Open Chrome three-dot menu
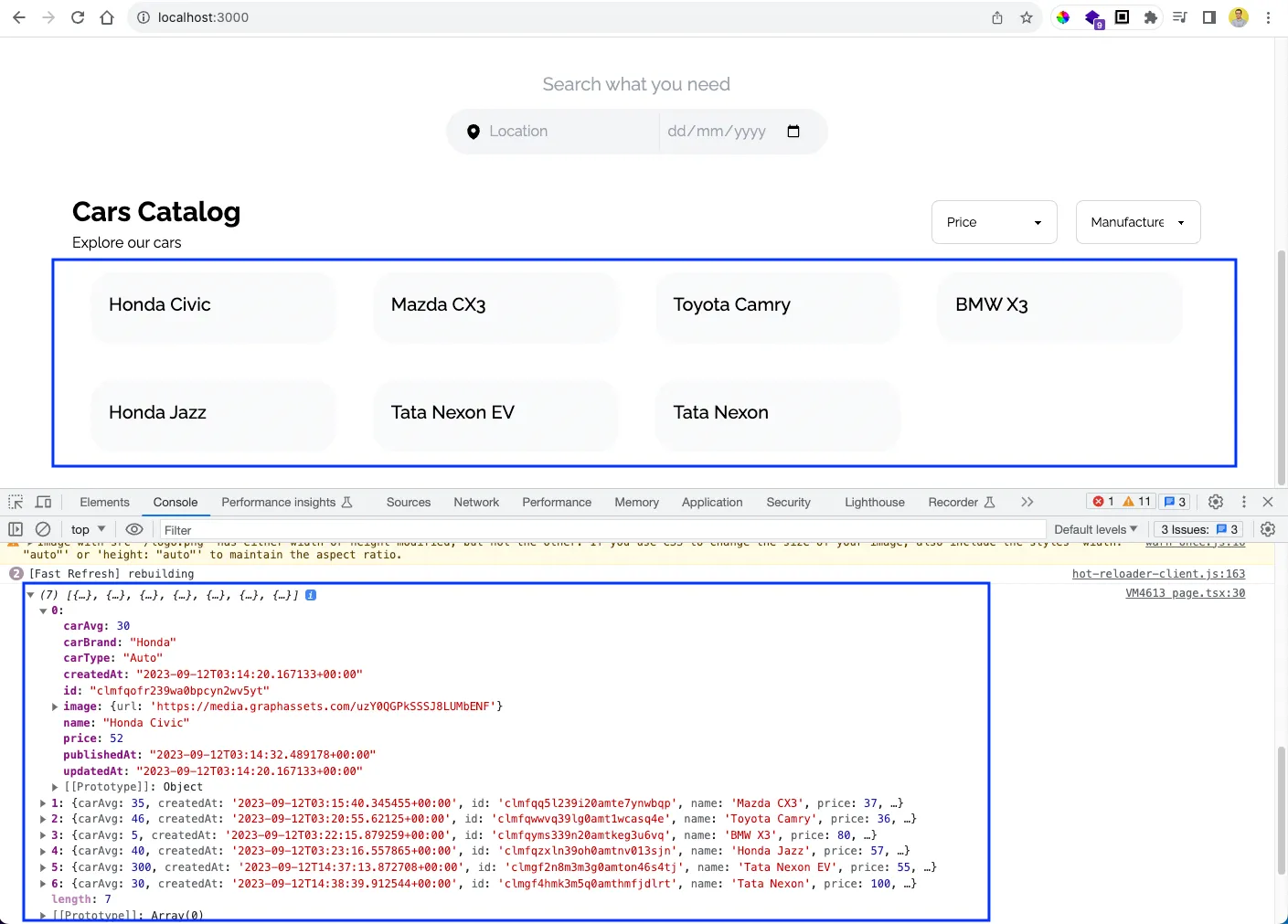 click(1269, 17)
